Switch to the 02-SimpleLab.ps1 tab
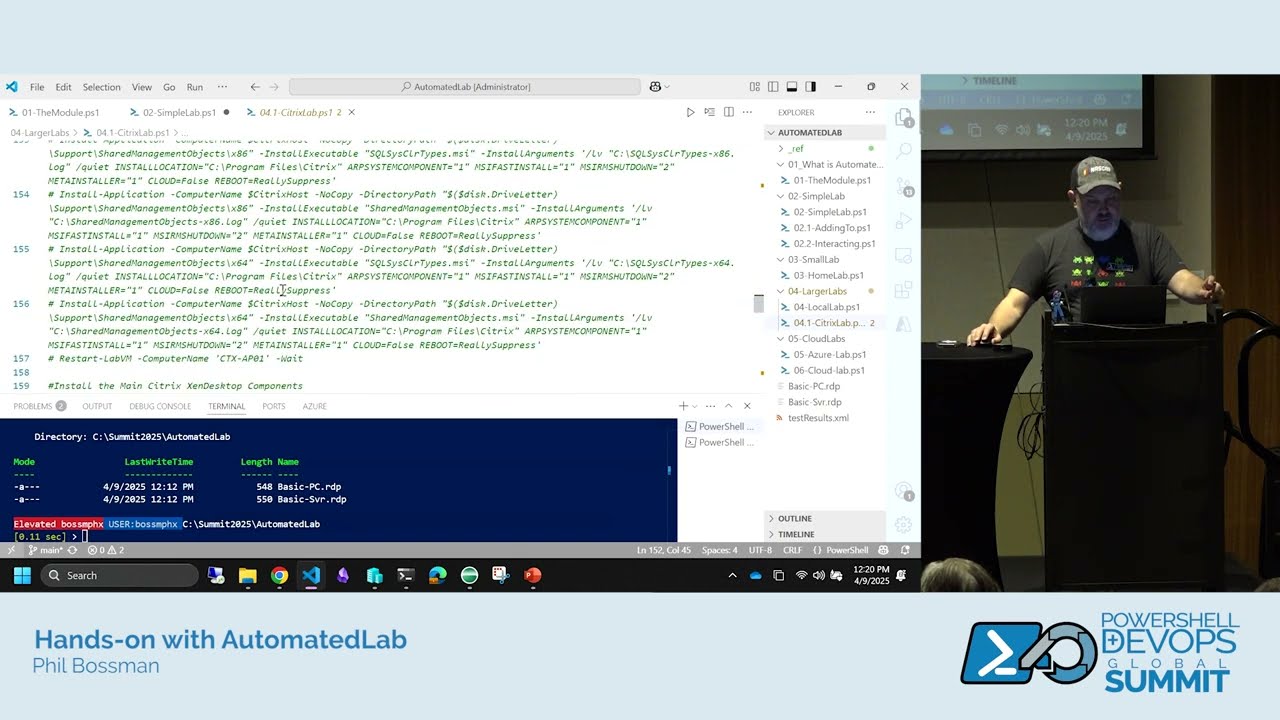The image size is (1280, 720). pos(179,112)
